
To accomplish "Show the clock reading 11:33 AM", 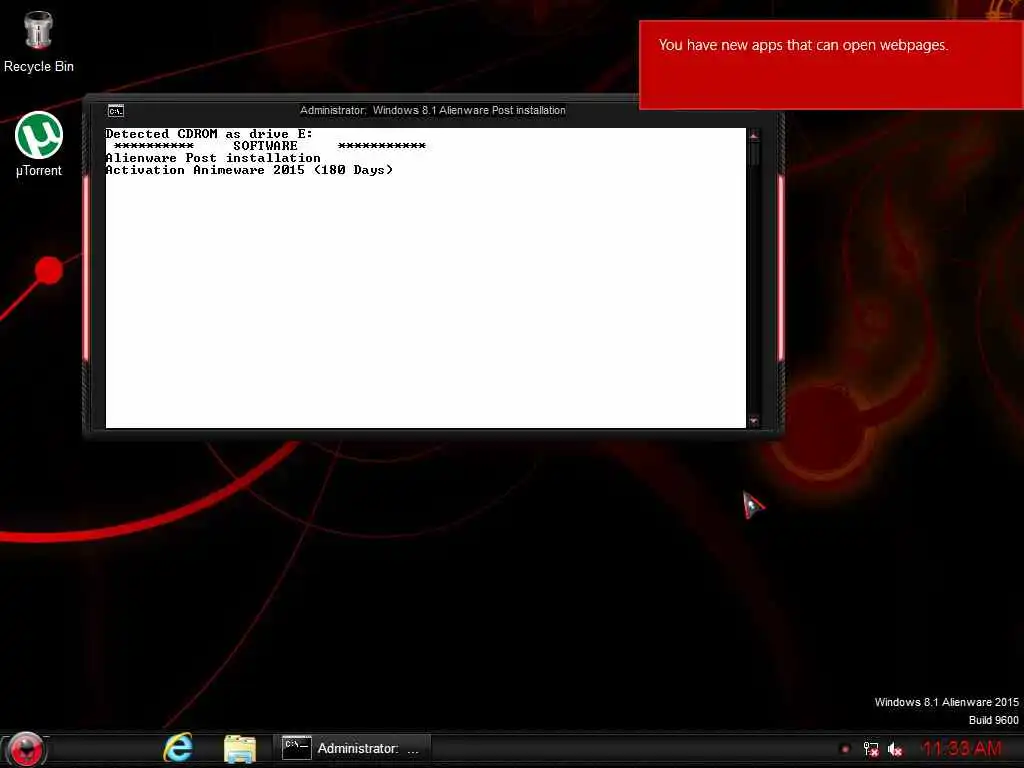I will pos(961,748).
